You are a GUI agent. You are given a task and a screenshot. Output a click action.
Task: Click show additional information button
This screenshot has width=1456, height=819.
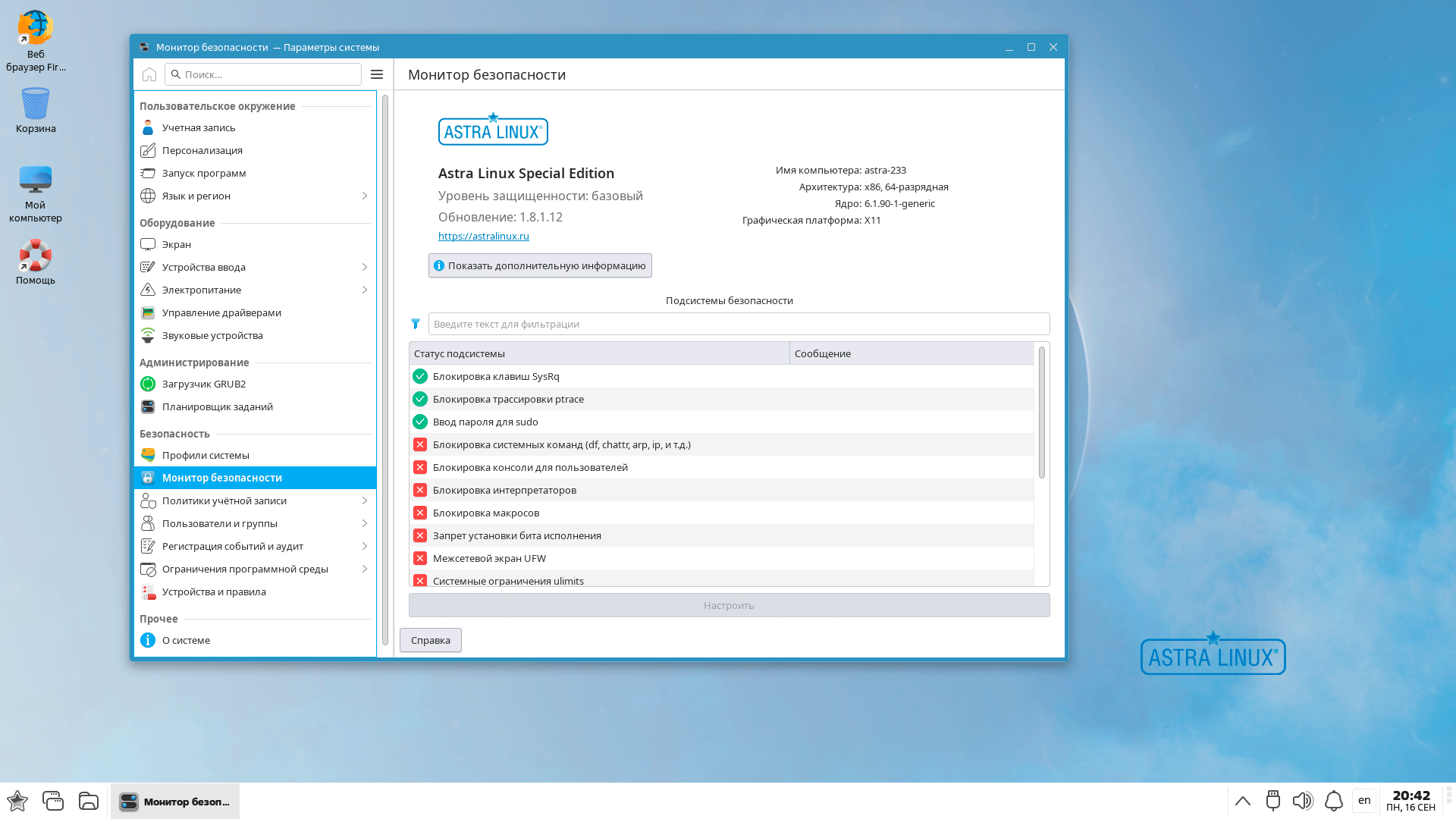(540, 265)
